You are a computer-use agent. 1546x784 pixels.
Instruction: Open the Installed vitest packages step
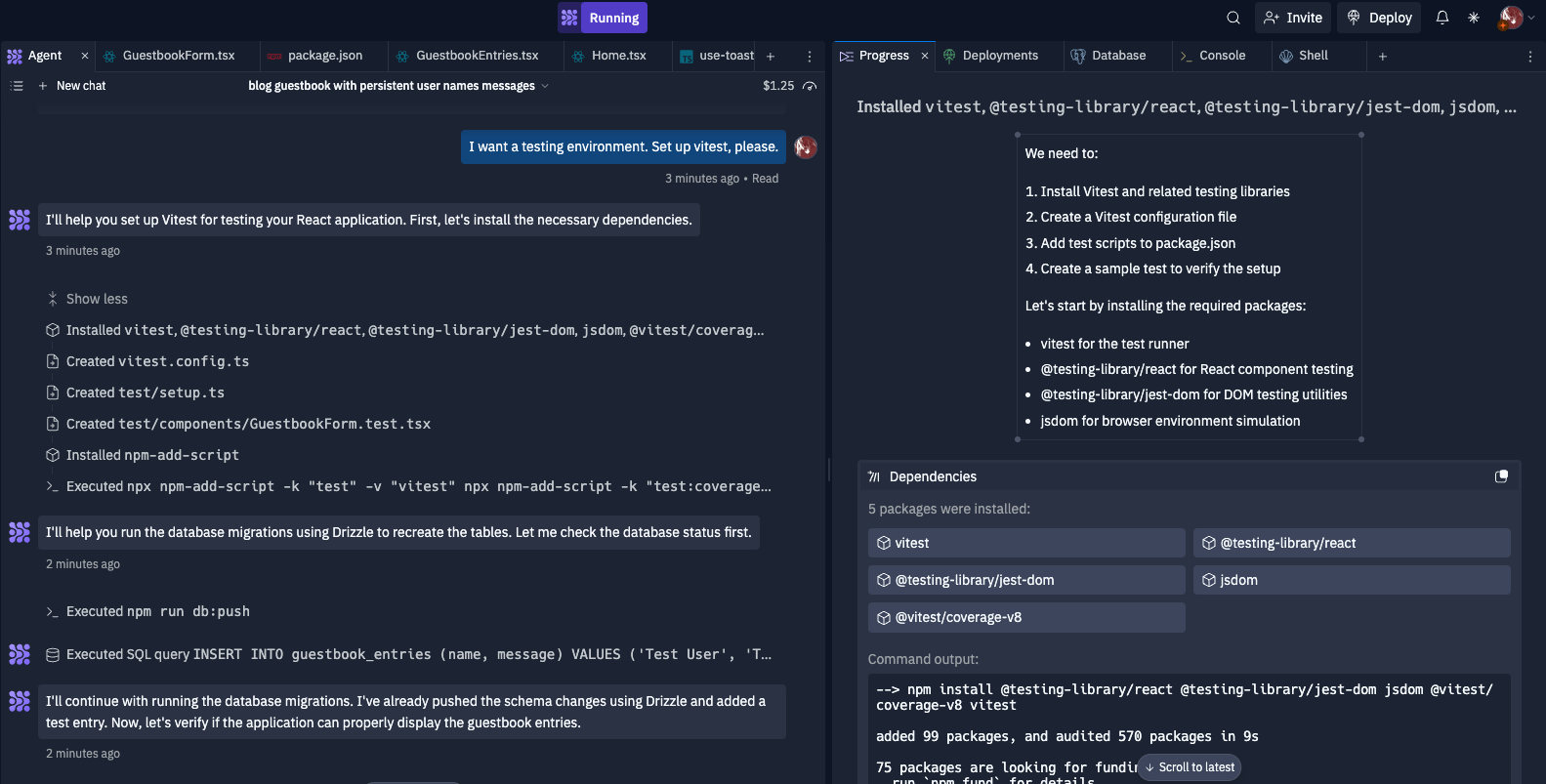(x=405, y=330)
